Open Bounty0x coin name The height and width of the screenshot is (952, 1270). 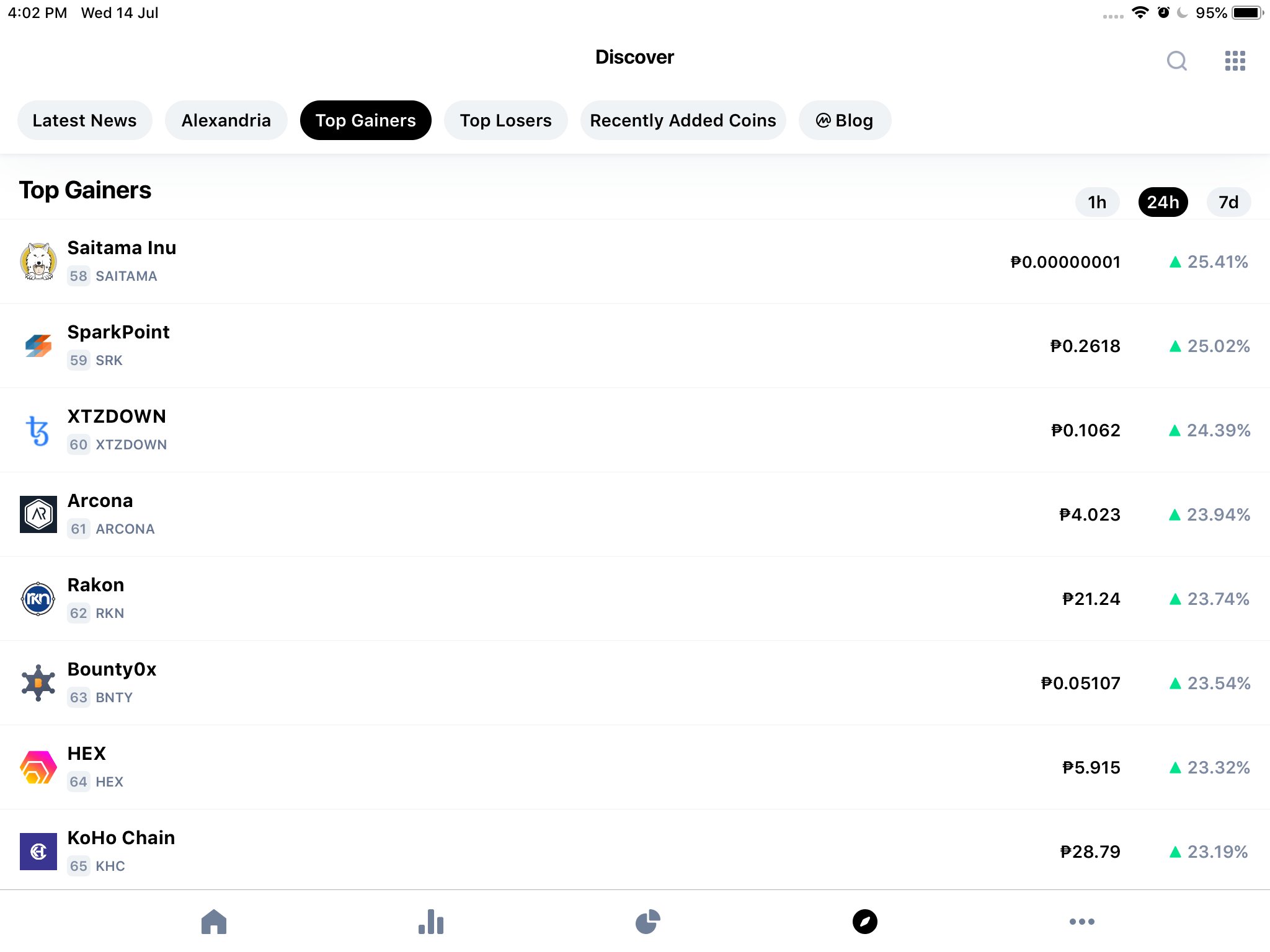pos(112,669)
